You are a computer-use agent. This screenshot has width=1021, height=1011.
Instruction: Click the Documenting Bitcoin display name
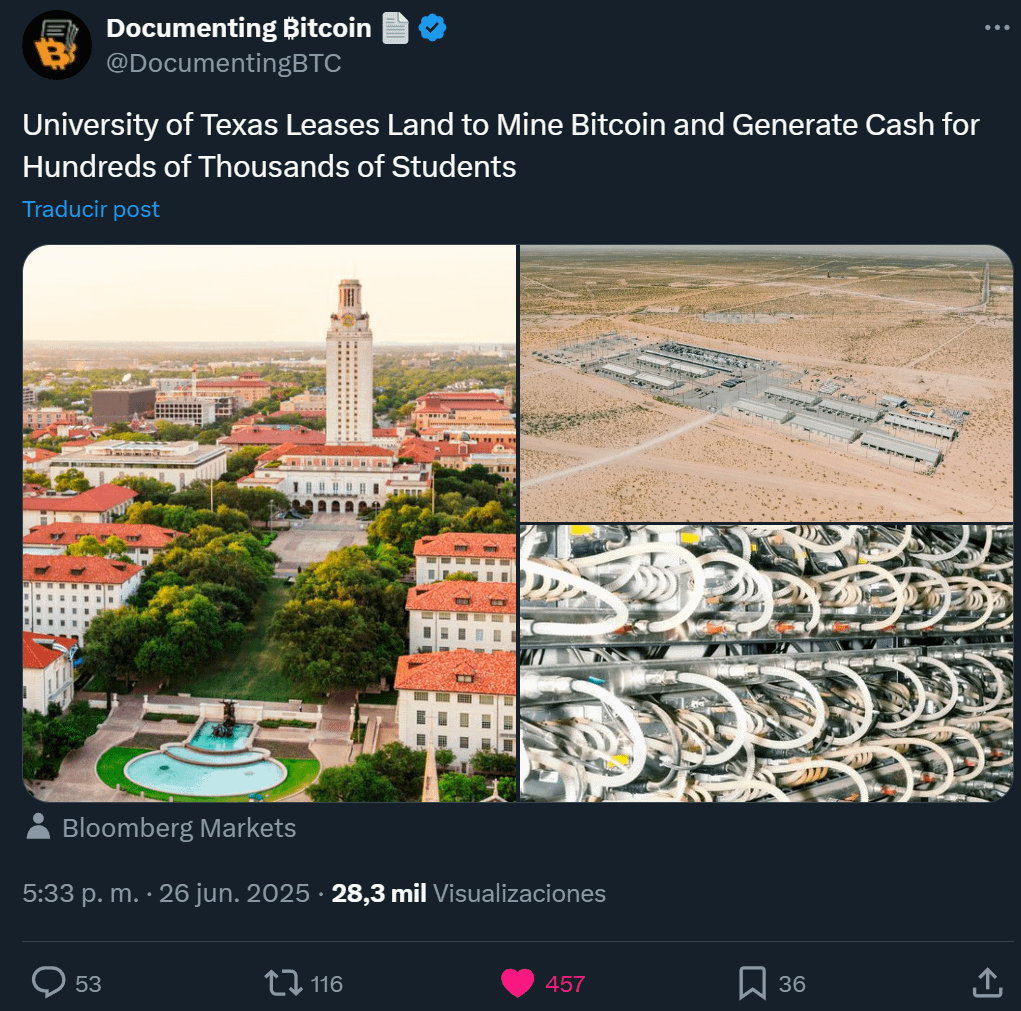pyautogui.click(x=239, y=28)
